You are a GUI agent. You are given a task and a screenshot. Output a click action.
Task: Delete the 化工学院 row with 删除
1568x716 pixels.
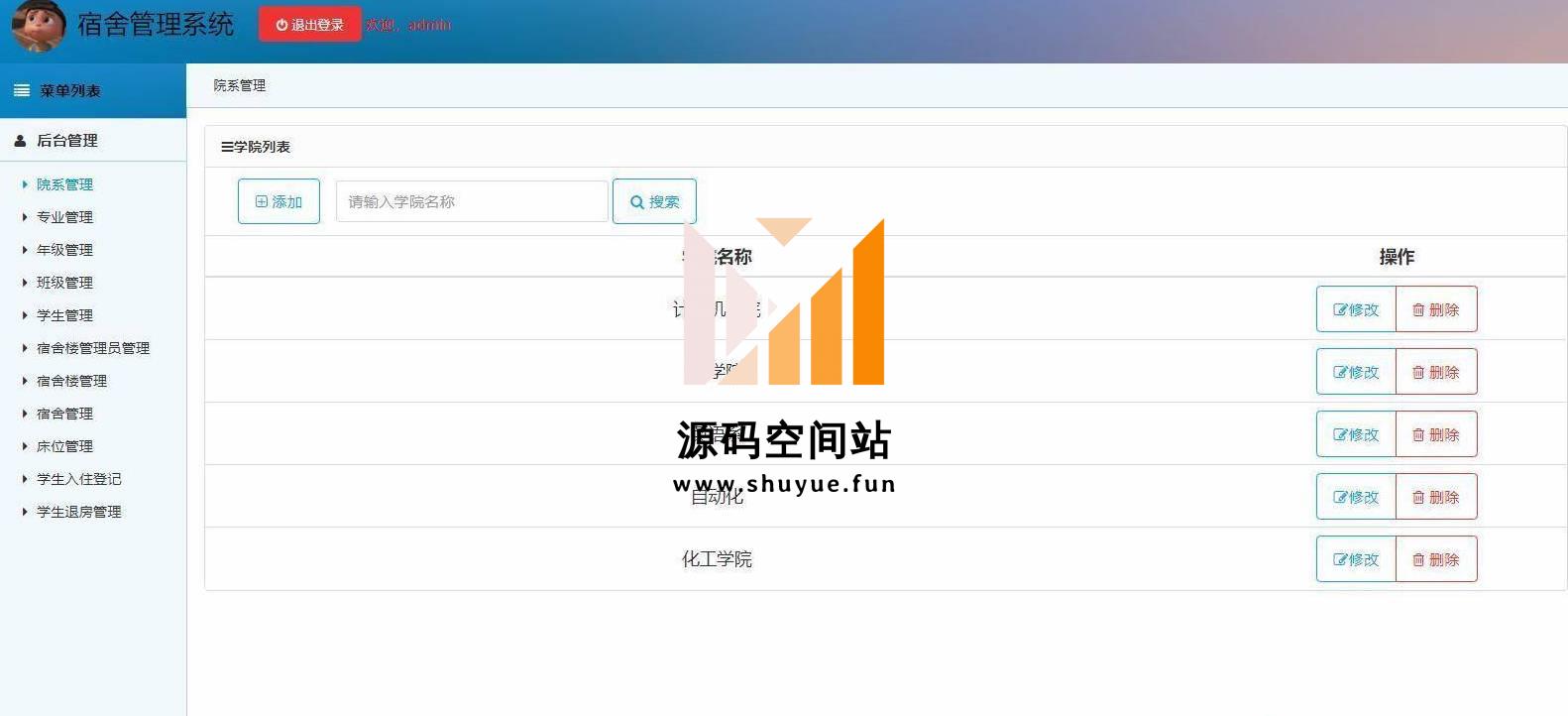click(x=1436, y=559)
